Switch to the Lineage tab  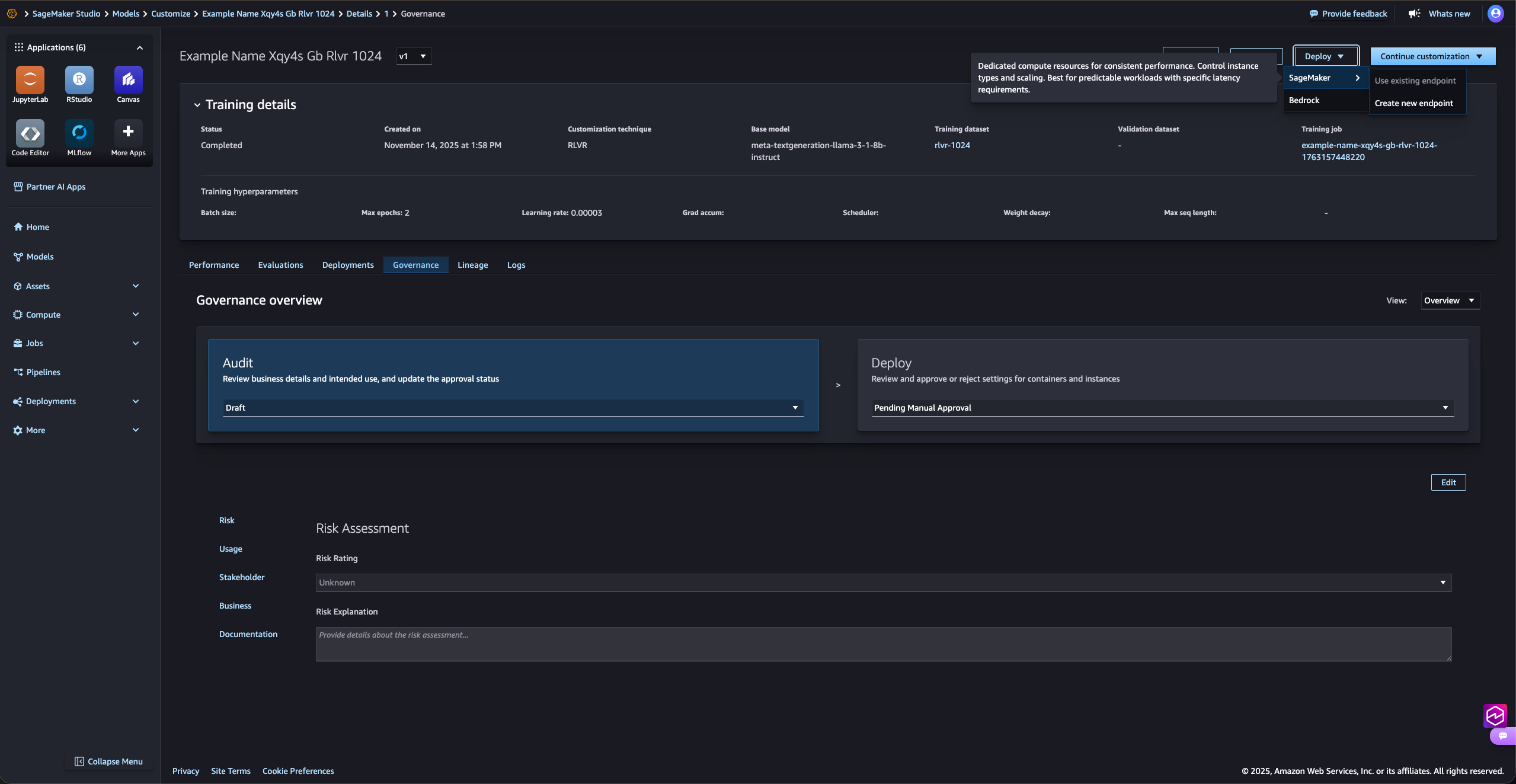coord(472,265)
